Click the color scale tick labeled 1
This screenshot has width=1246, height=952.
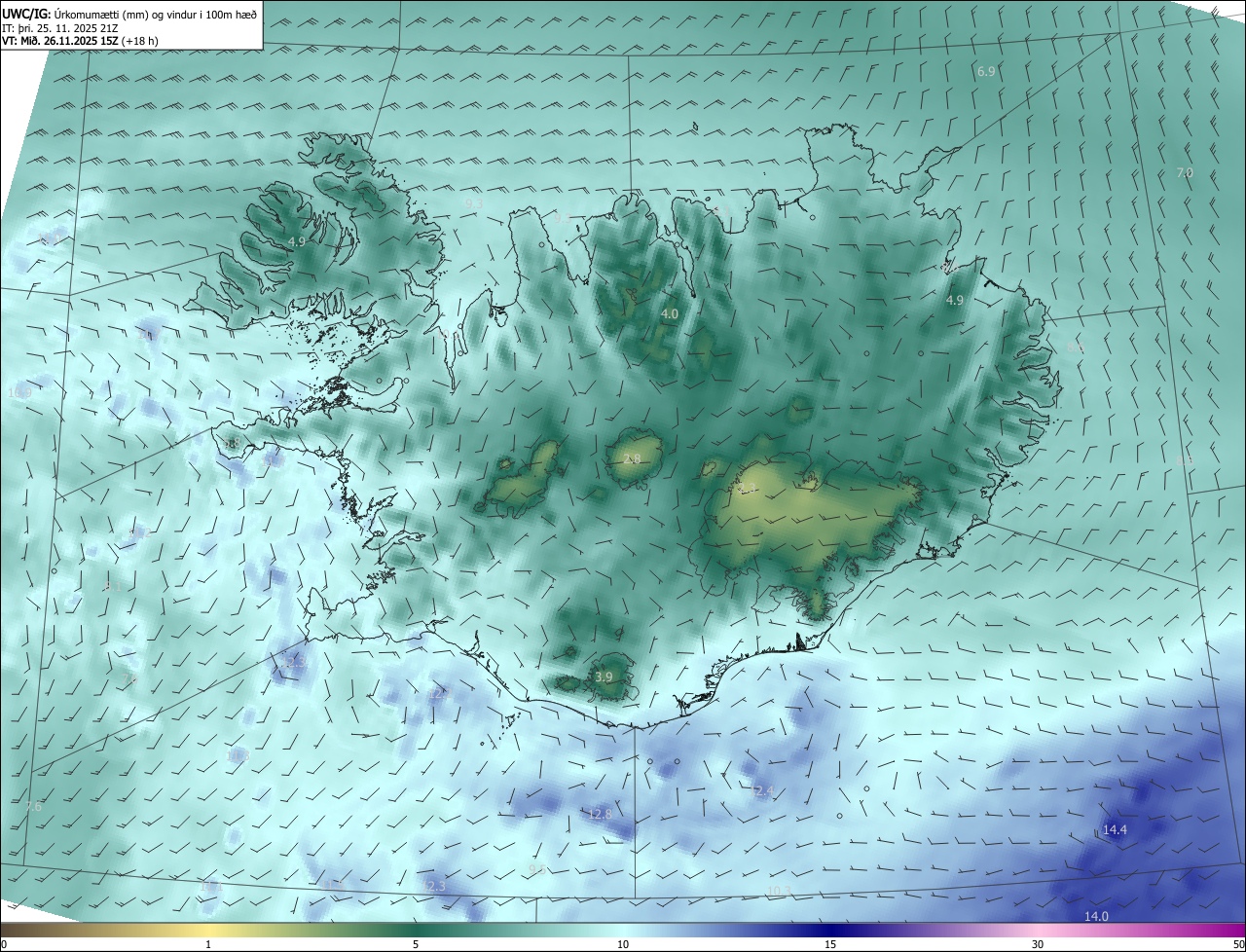208,944
